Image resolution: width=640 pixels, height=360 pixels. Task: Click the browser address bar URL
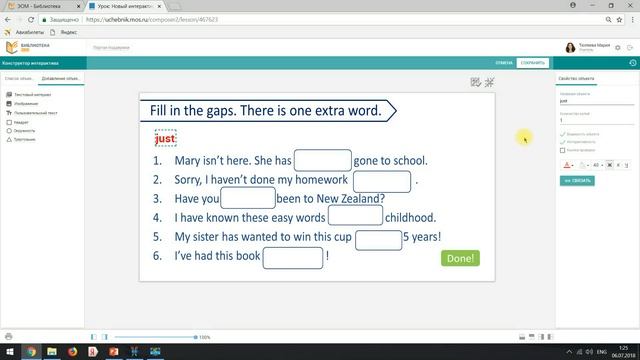(152, 19)
